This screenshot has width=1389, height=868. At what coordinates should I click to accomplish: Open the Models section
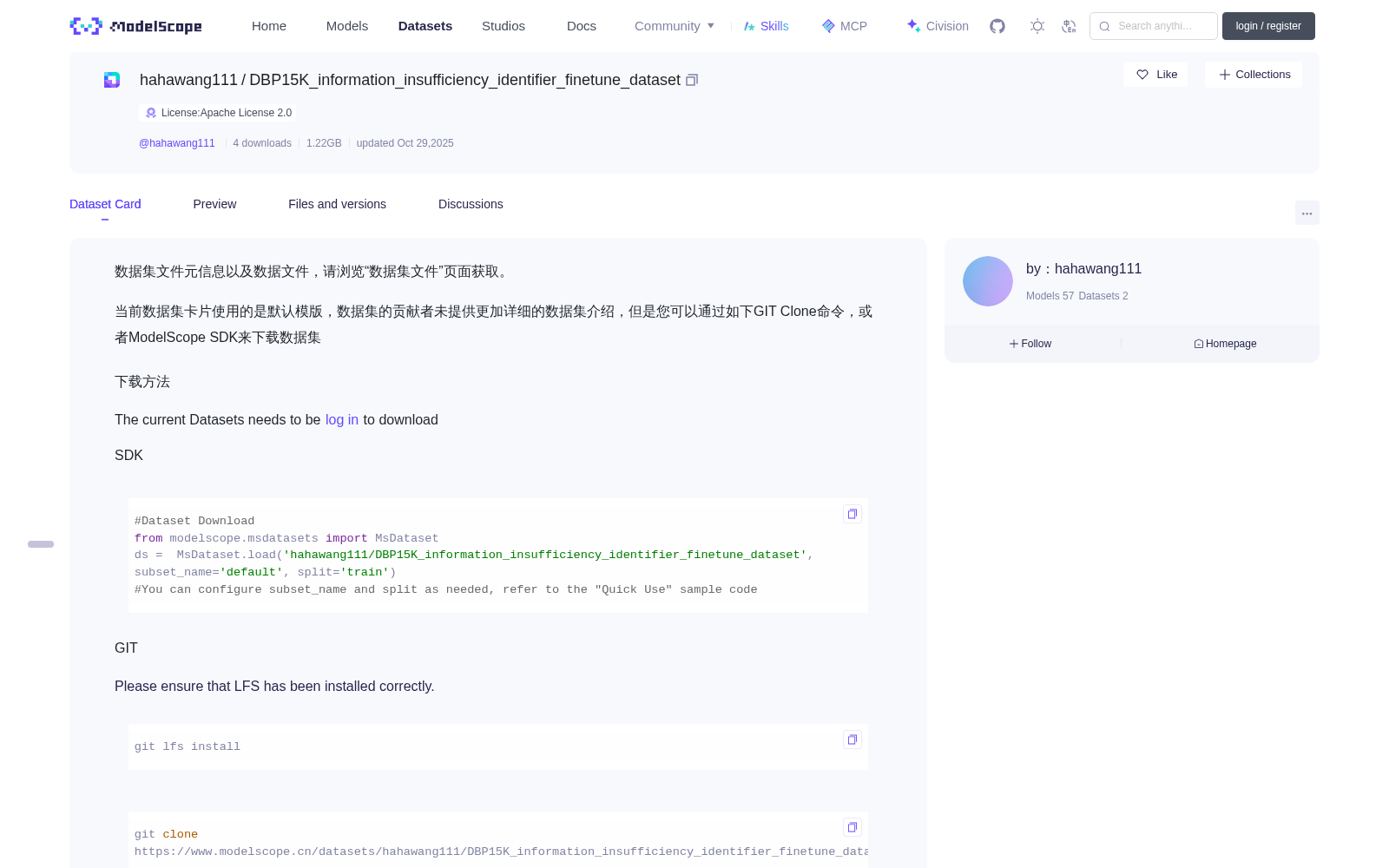point(347,26)
